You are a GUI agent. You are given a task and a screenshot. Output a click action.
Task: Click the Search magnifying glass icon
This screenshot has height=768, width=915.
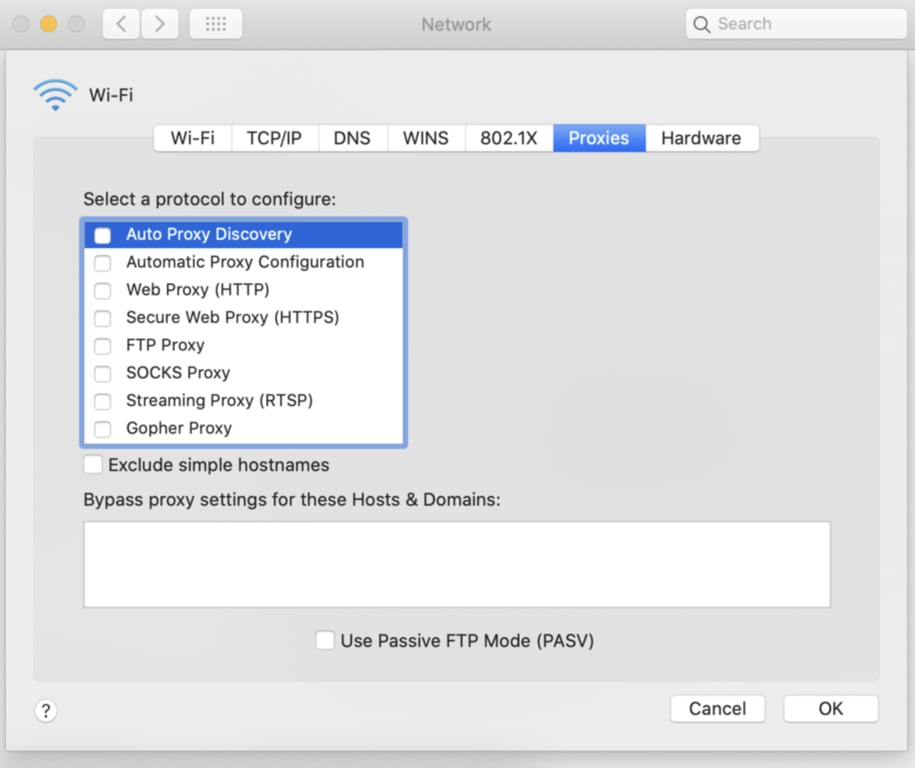point(703,23)
